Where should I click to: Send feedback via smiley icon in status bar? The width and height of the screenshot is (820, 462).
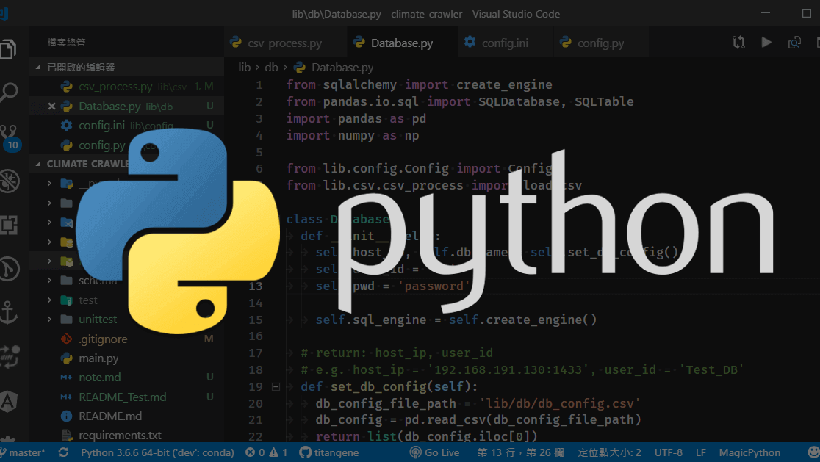click(x=813, y=452)
